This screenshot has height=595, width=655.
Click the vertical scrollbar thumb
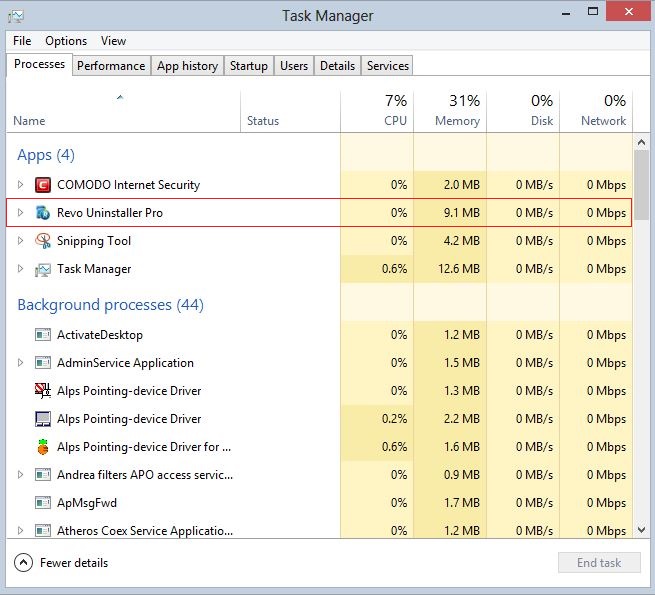click(642, 185)
